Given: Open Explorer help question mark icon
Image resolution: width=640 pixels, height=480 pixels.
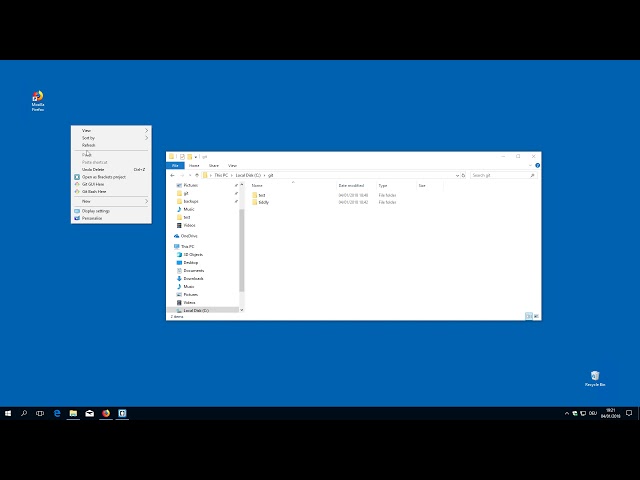Looking at the screenshot, I should [537, 165].
